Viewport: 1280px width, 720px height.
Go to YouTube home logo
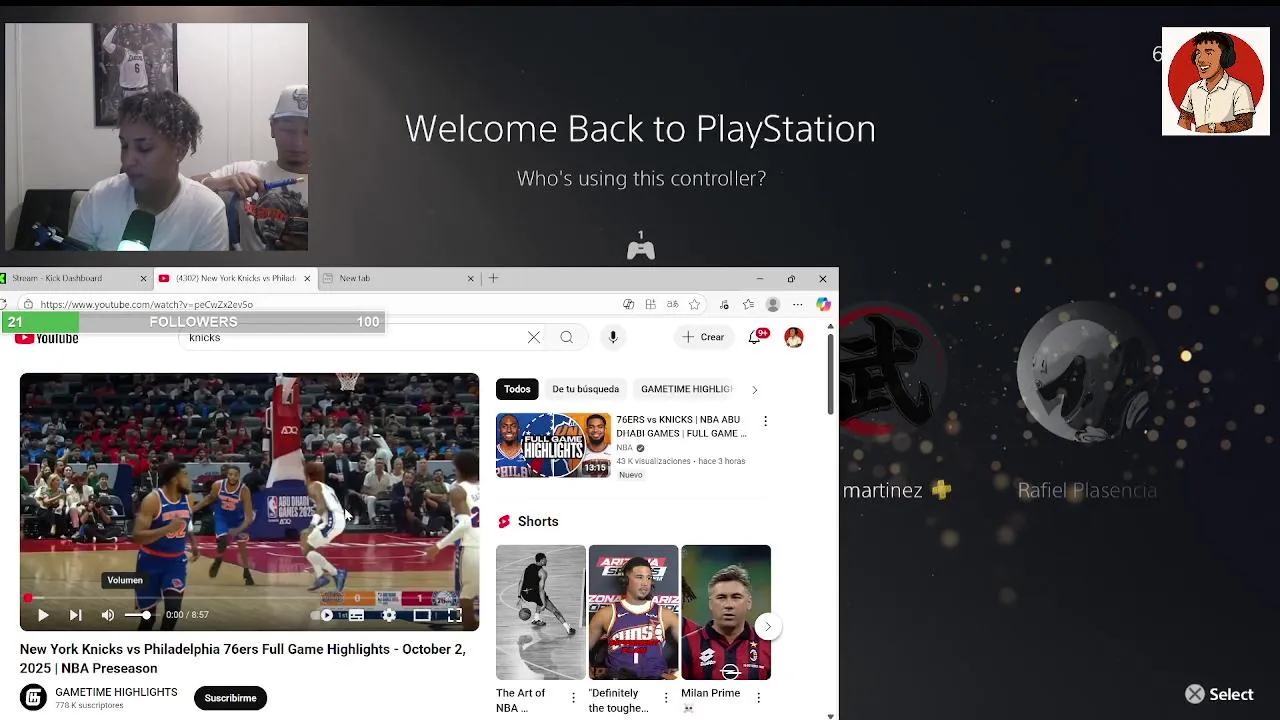tap(47, 338)
